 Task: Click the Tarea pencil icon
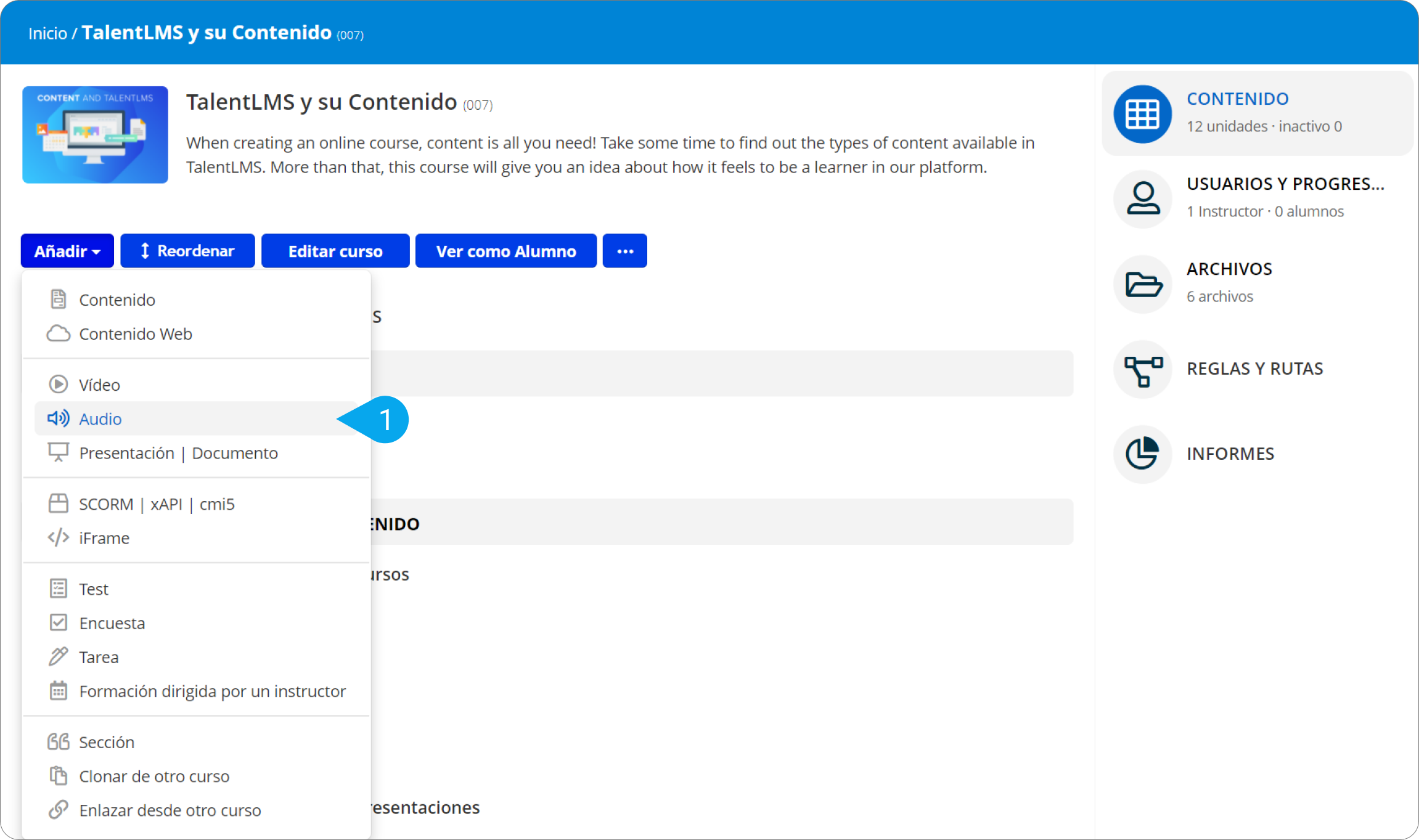click(58, 656)
